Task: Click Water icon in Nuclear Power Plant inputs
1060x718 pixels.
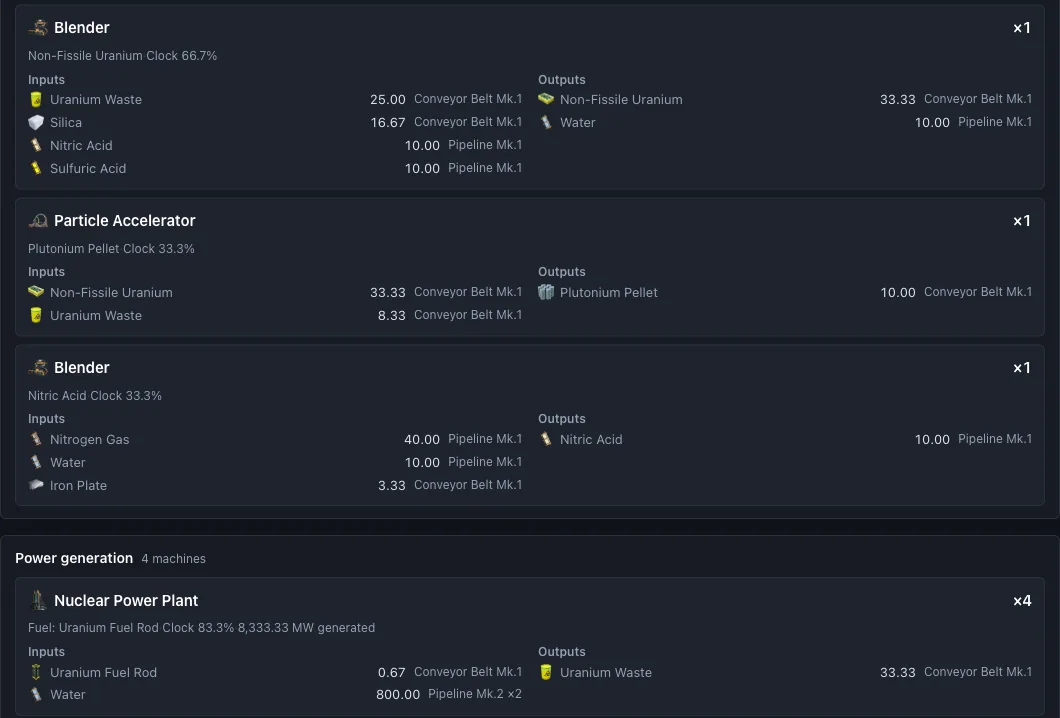Action: (37, 694)
